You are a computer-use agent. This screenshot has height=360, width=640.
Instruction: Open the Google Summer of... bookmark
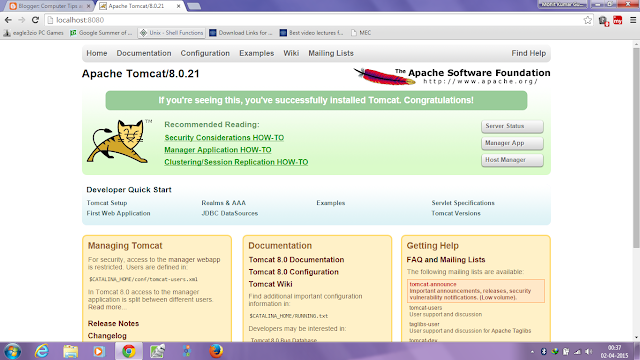click(x=101, y=33)
